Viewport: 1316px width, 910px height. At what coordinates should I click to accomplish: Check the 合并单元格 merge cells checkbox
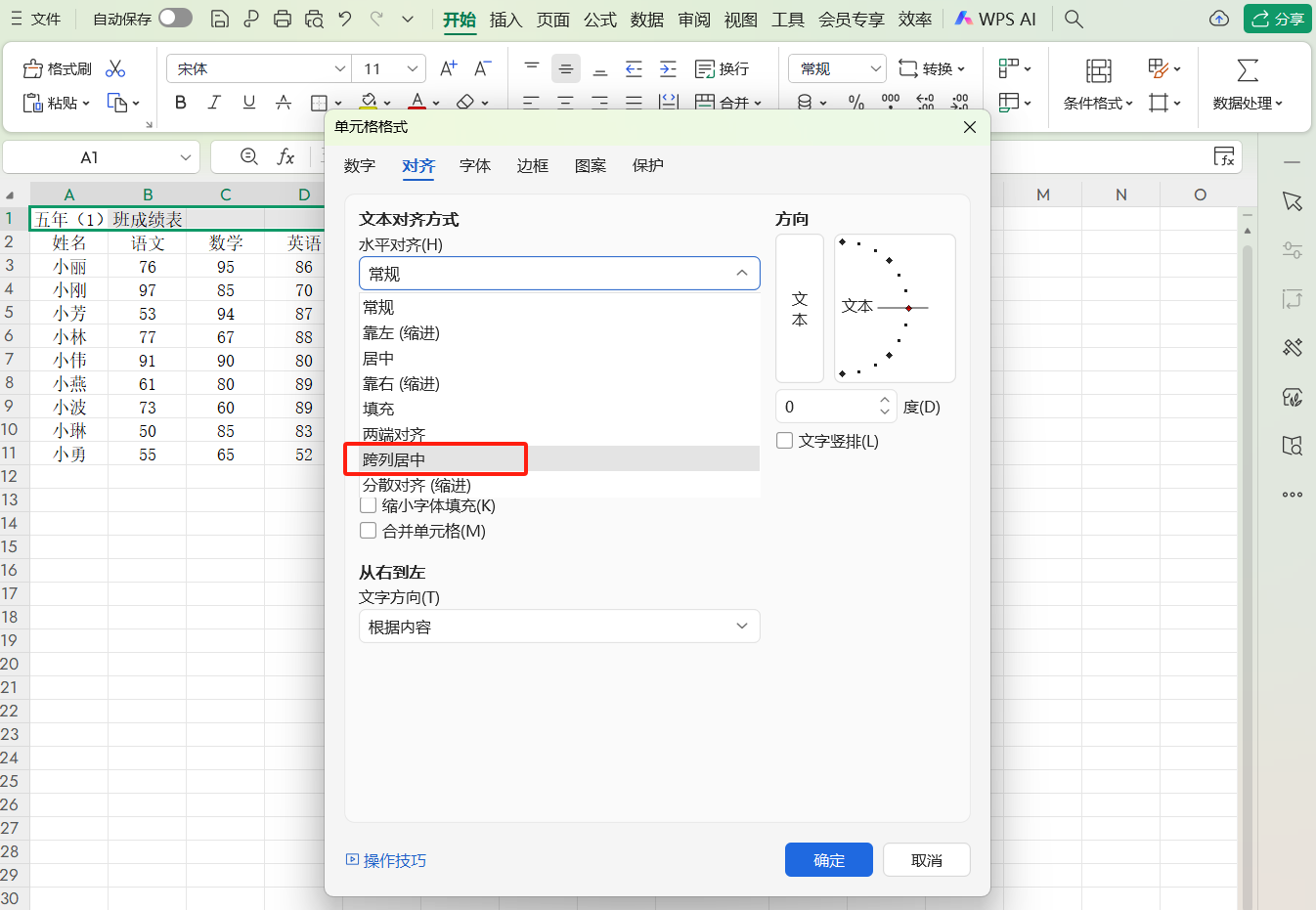point(369,531)
